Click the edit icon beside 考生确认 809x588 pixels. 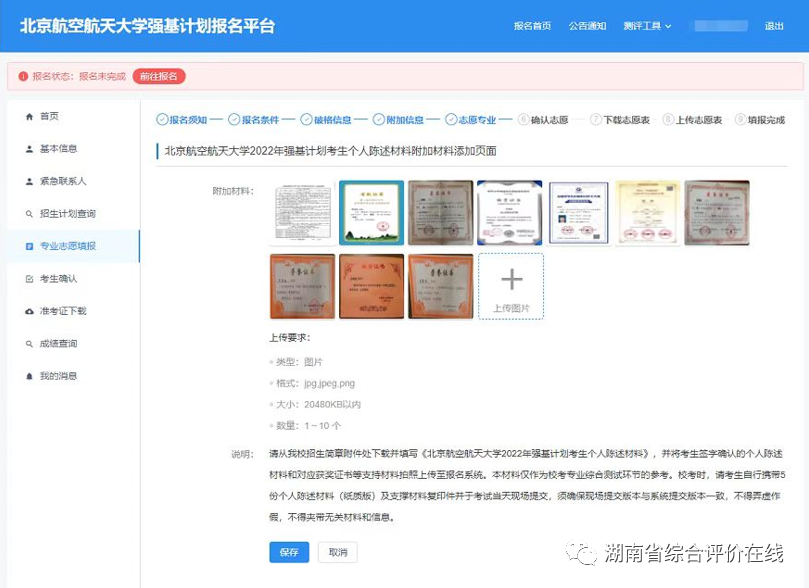coord(29,279)
